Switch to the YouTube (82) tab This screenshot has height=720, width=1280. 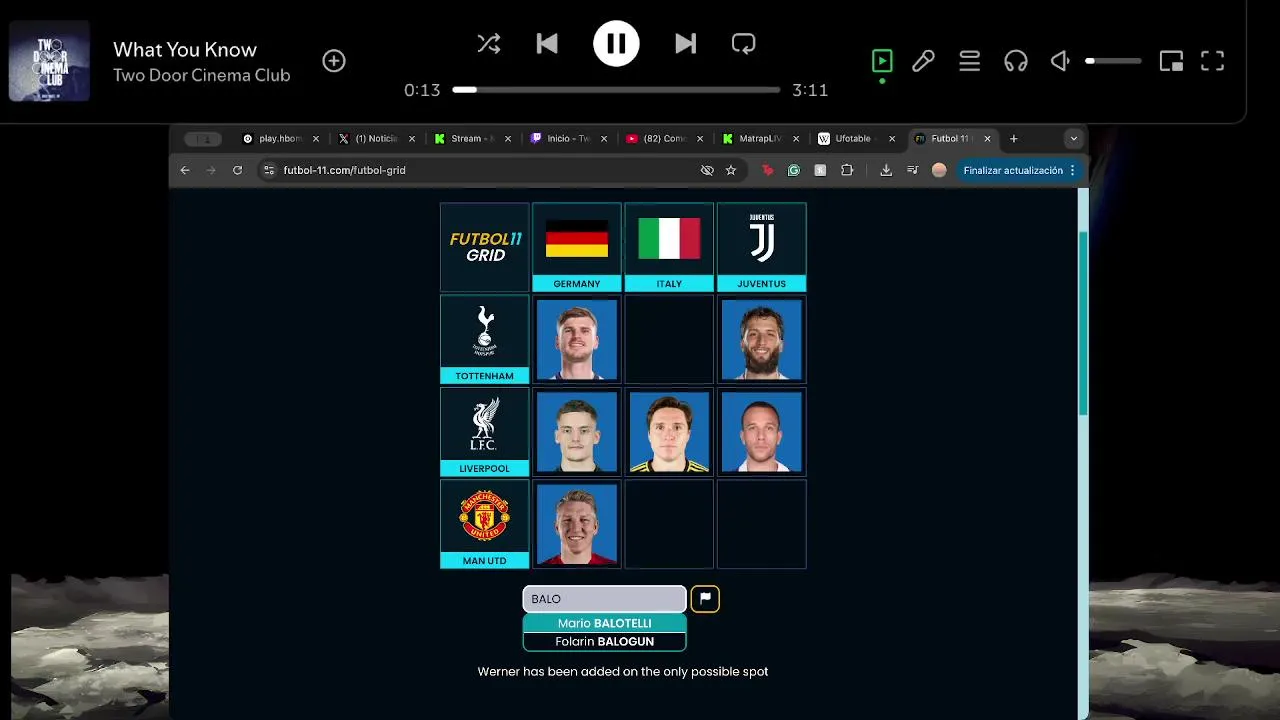[663, 139]
